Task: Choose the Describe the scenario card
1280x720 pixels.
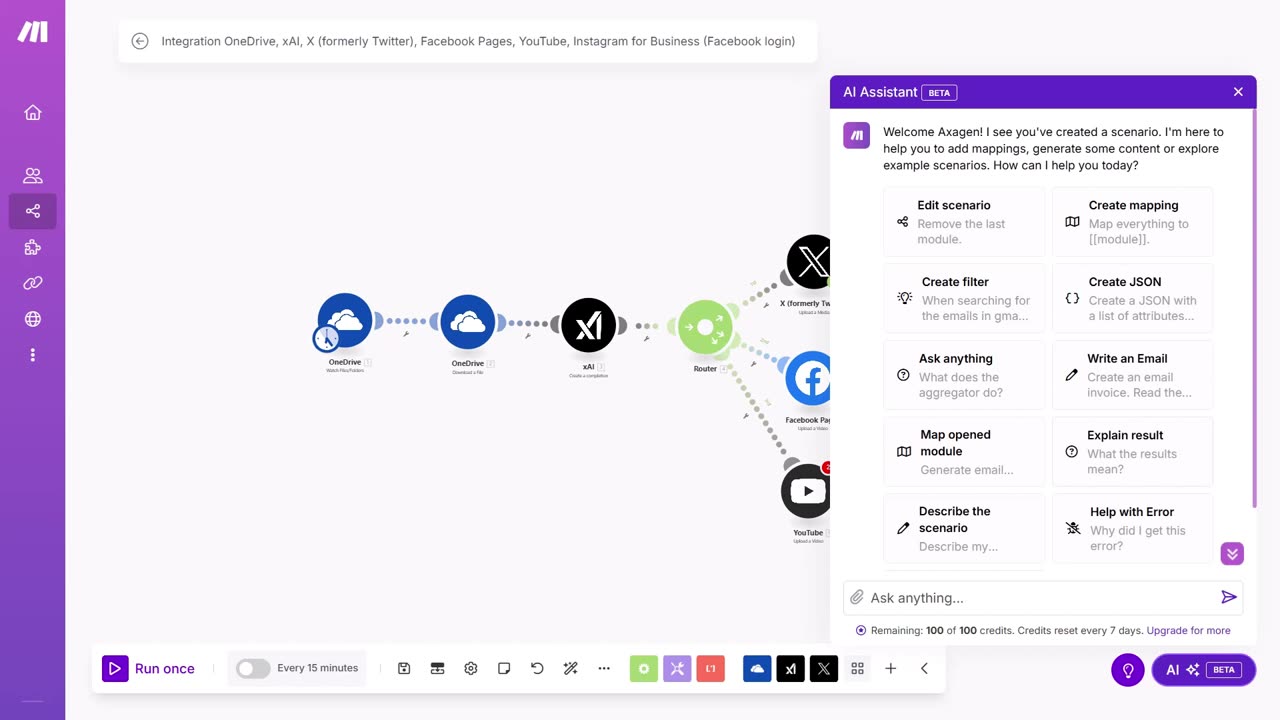Action: 964,528
